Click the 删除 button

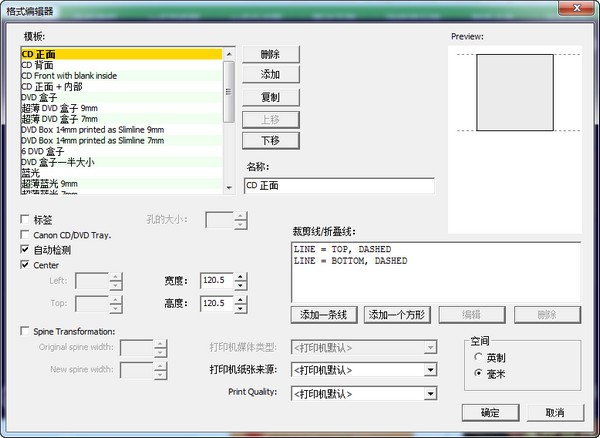pos(270,54)
